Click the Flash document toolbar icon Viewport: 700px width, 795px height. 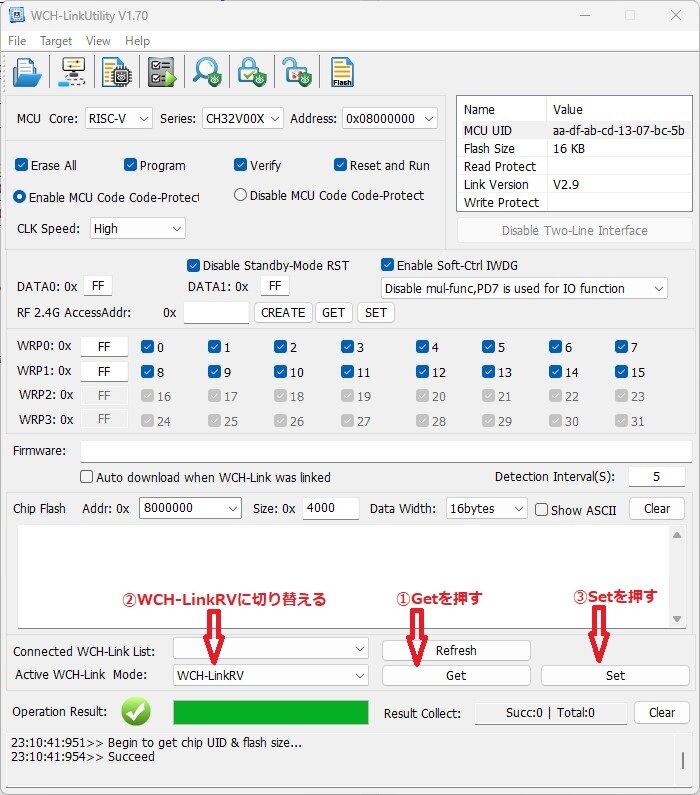click(x=342, y=73)
